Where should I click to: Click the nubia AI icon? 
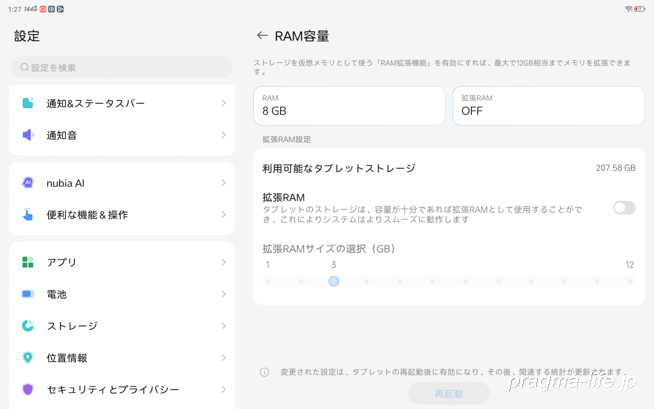click(x=28, y=183)
